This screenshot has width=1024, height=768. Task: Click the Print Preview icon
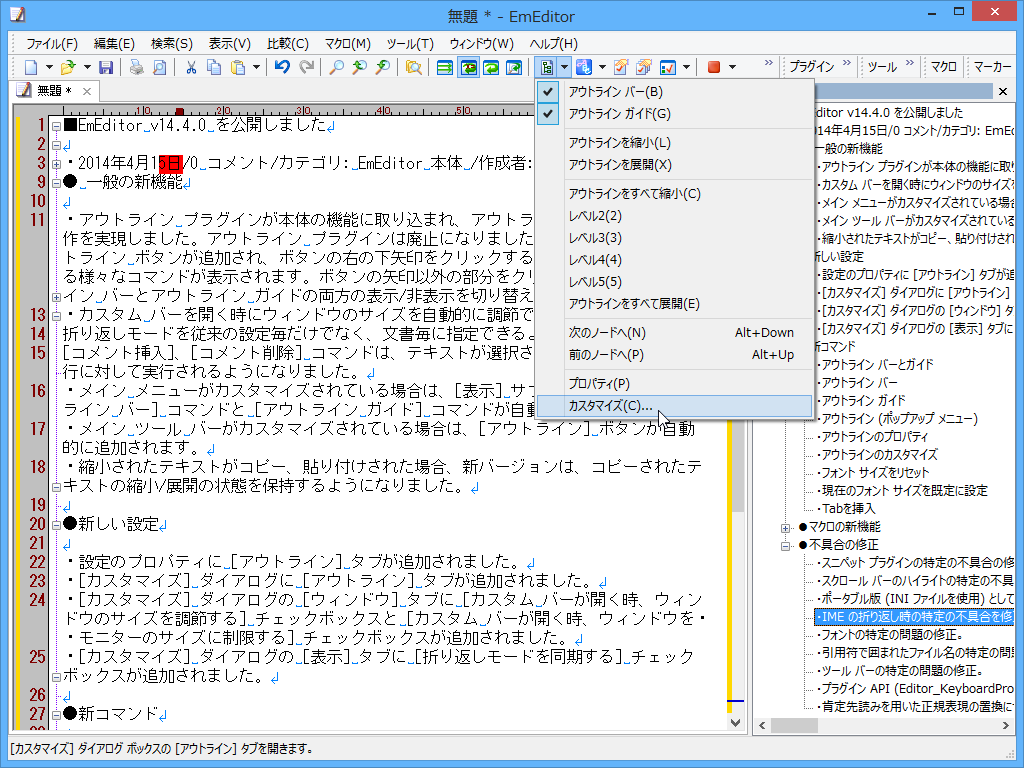point(159,67)
